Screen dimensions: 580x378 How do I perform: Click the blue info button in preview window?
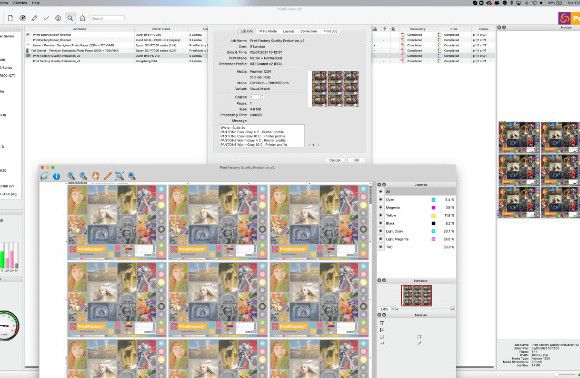[x=56, y=176]
